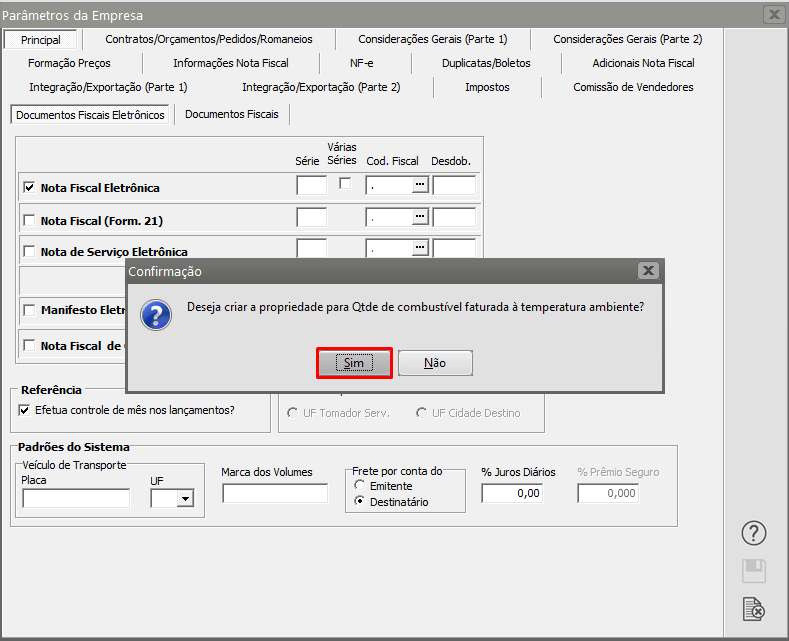This screenshot has width=789, height=641.
Task: Select Emitente for Frete por conta do
Action: [x=359, y=486]
